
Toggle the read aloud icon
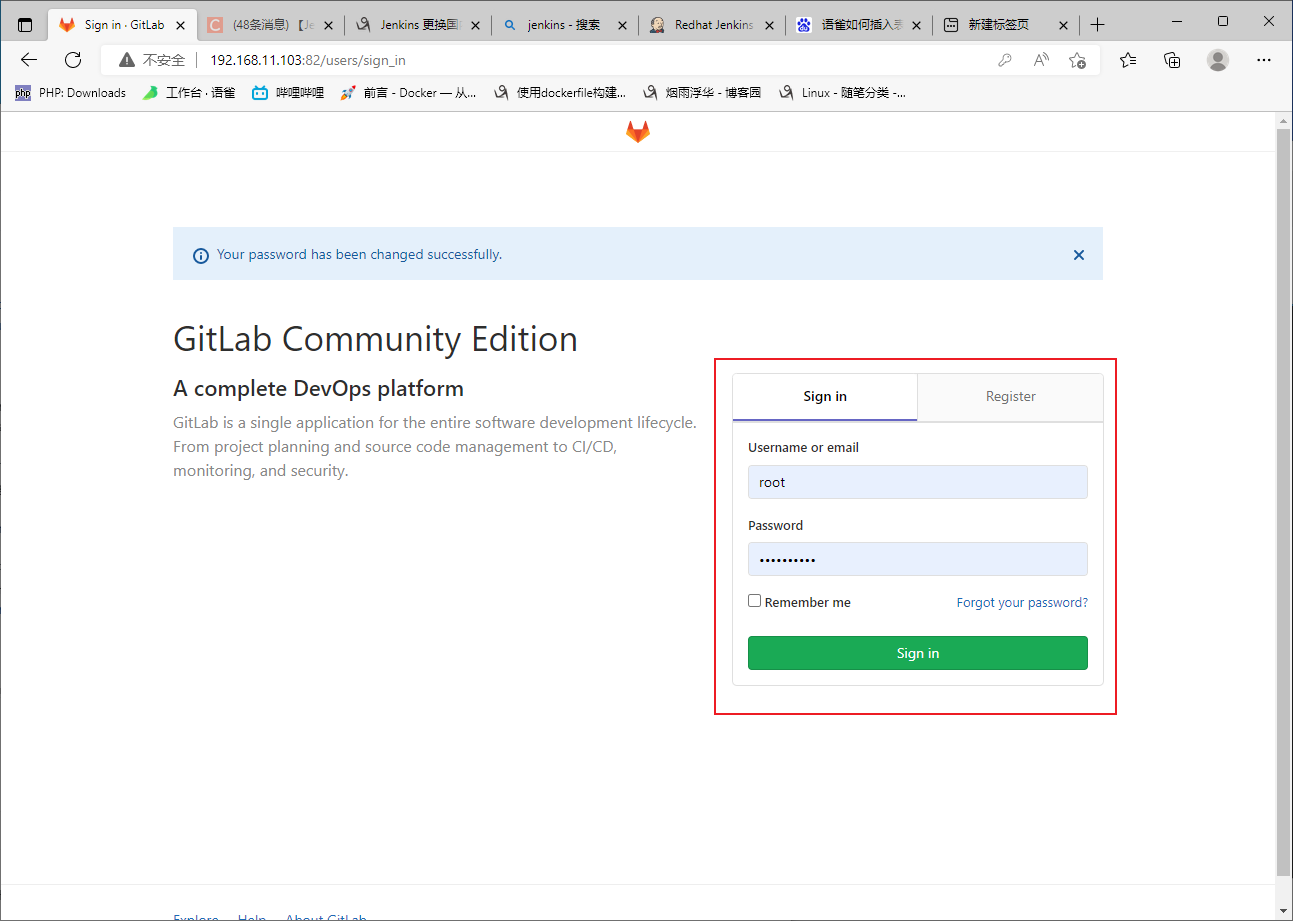(1041, 60)
